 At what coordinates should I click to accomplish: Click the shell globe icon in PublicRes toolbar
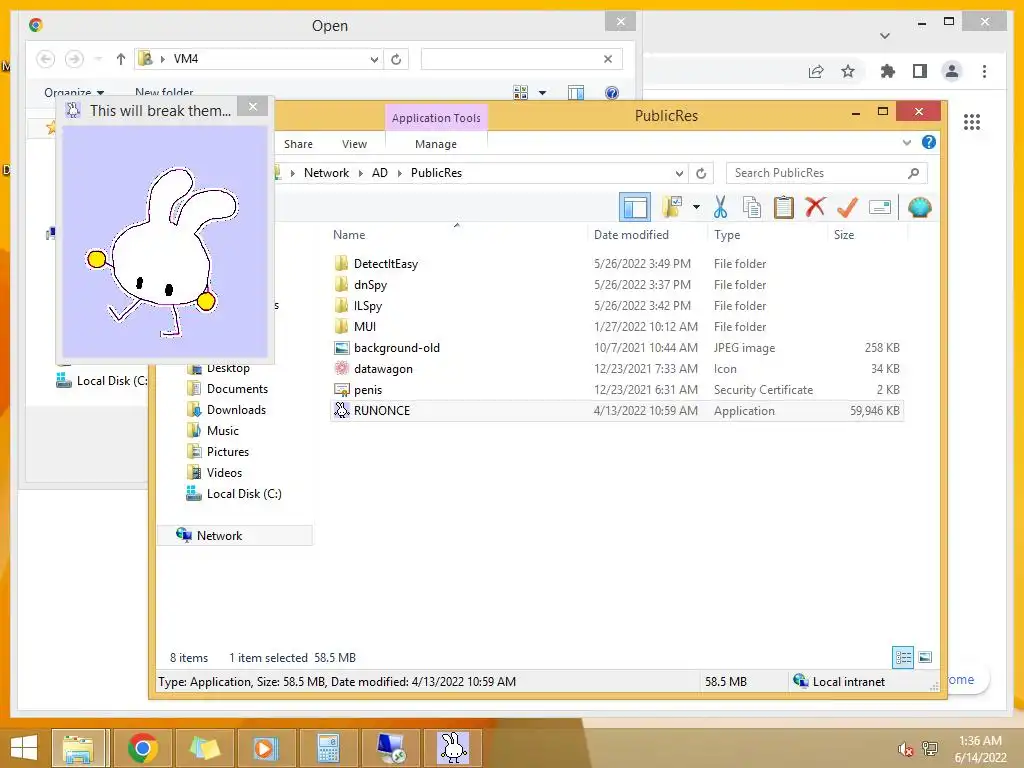pos(920,208)
